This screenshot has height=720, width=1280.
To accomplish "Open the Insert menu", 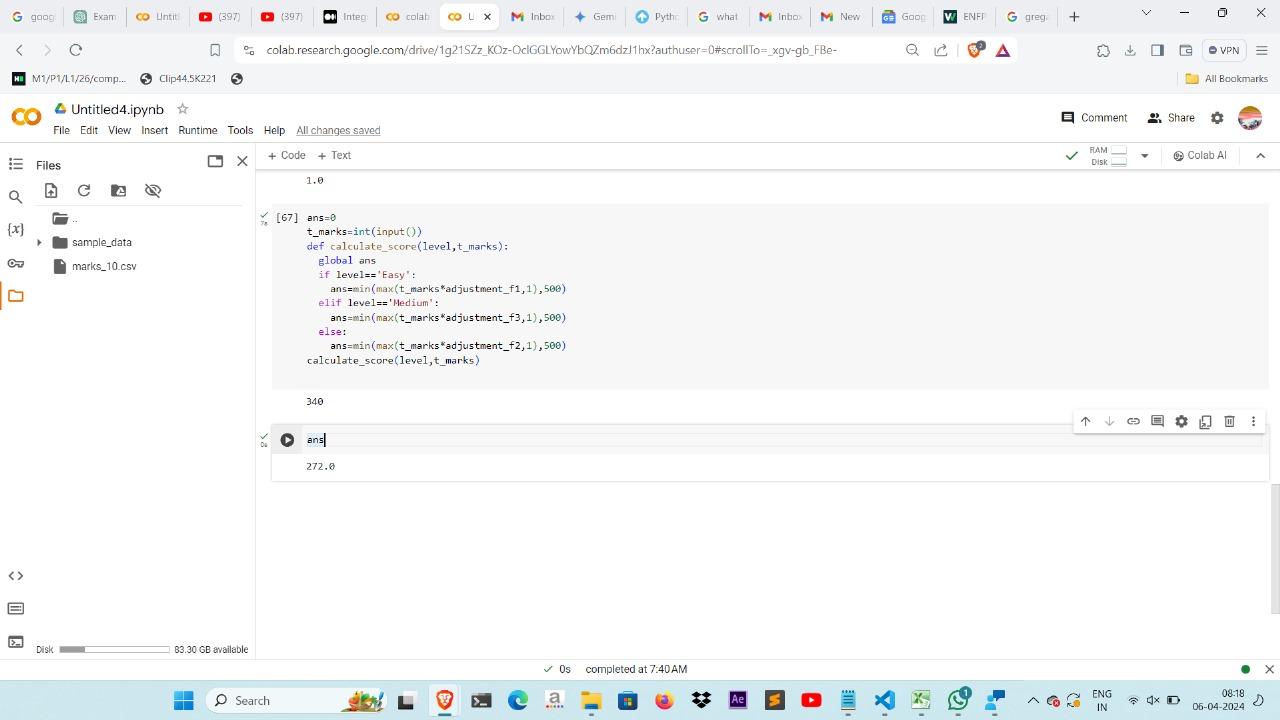I will (154, 130).
